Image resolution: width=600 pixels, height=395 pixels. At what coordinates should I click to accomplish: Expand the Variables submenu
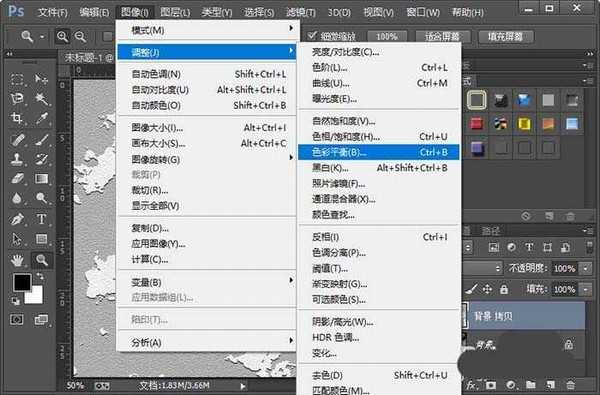pyautogui.click(x=207, y=282)
